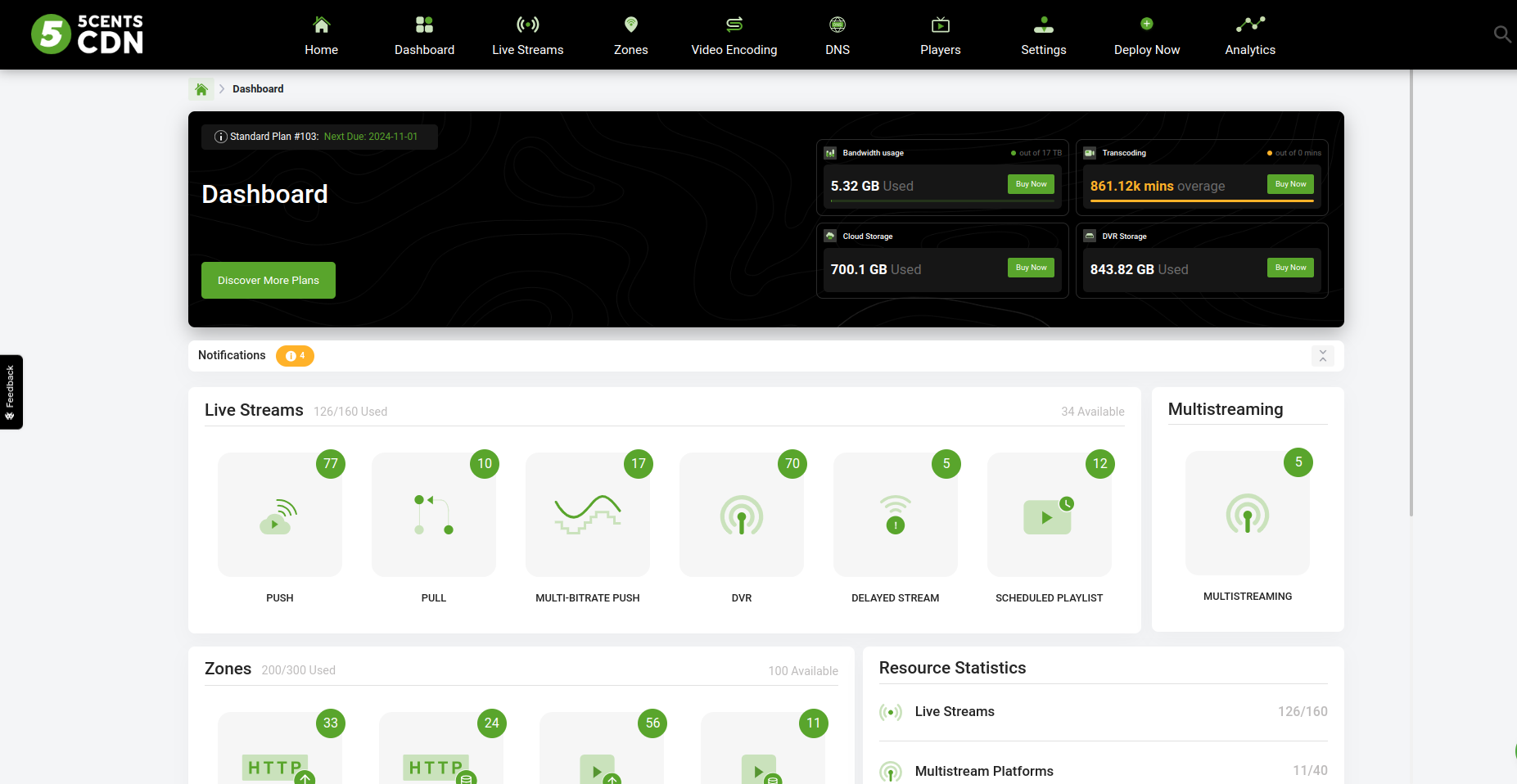Open the DNS nav item
Viewport: 1517px width, 784px height.
click(838, 36)
